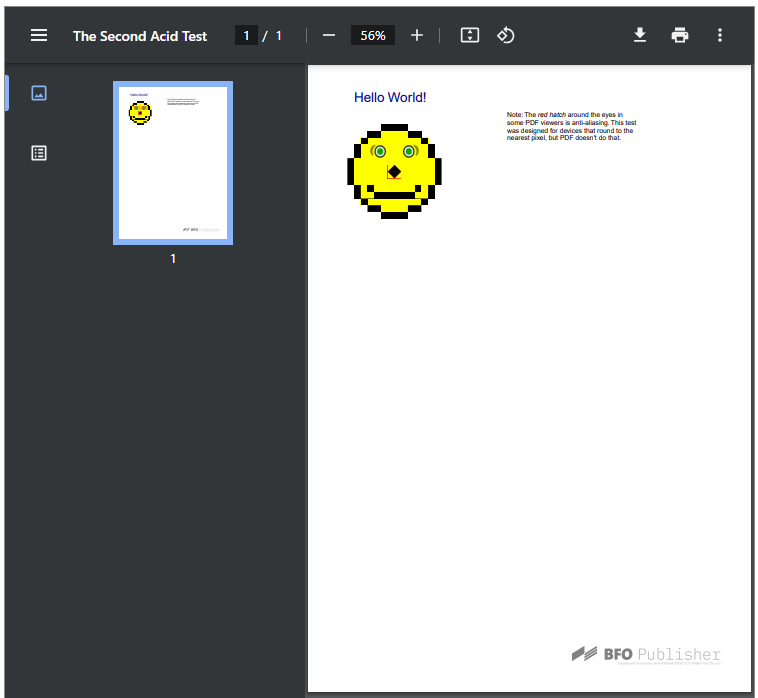Open the three-dot more actions menu
Screen dimensions: 758x698
point(720,35)
